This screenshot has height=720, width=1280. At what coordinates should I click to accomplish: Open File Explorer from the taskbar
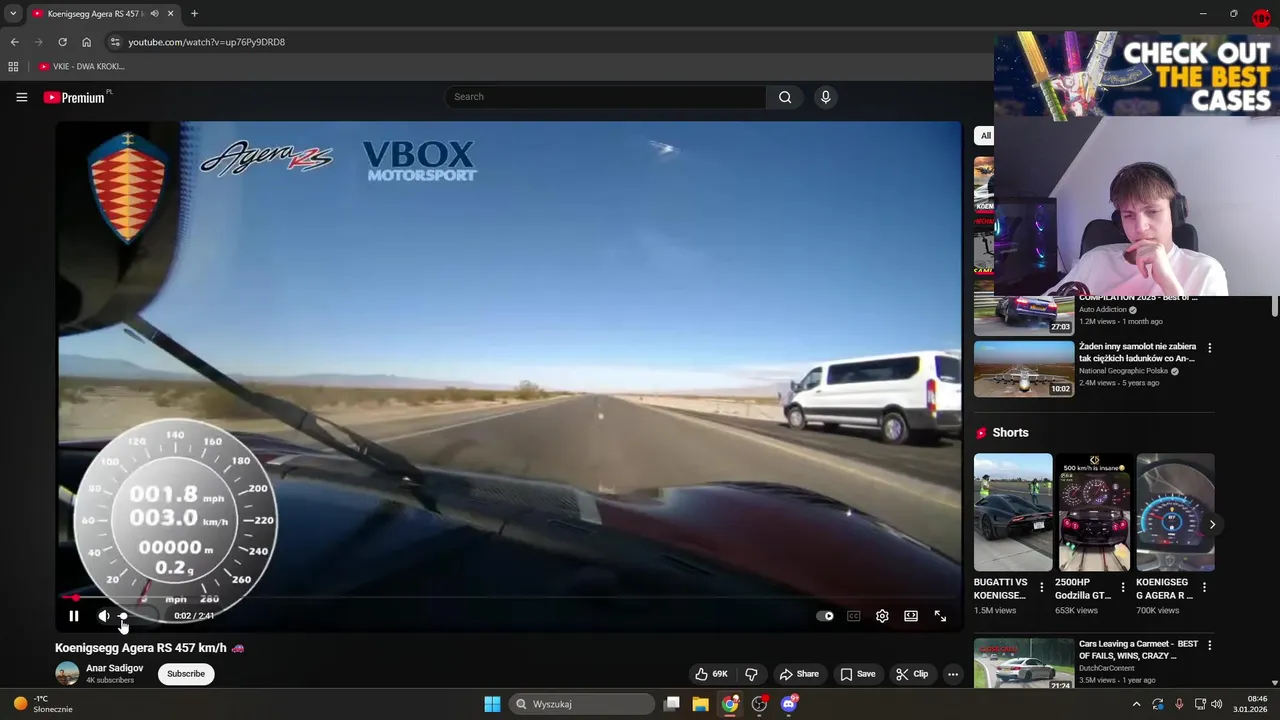[x=700, y=704]
